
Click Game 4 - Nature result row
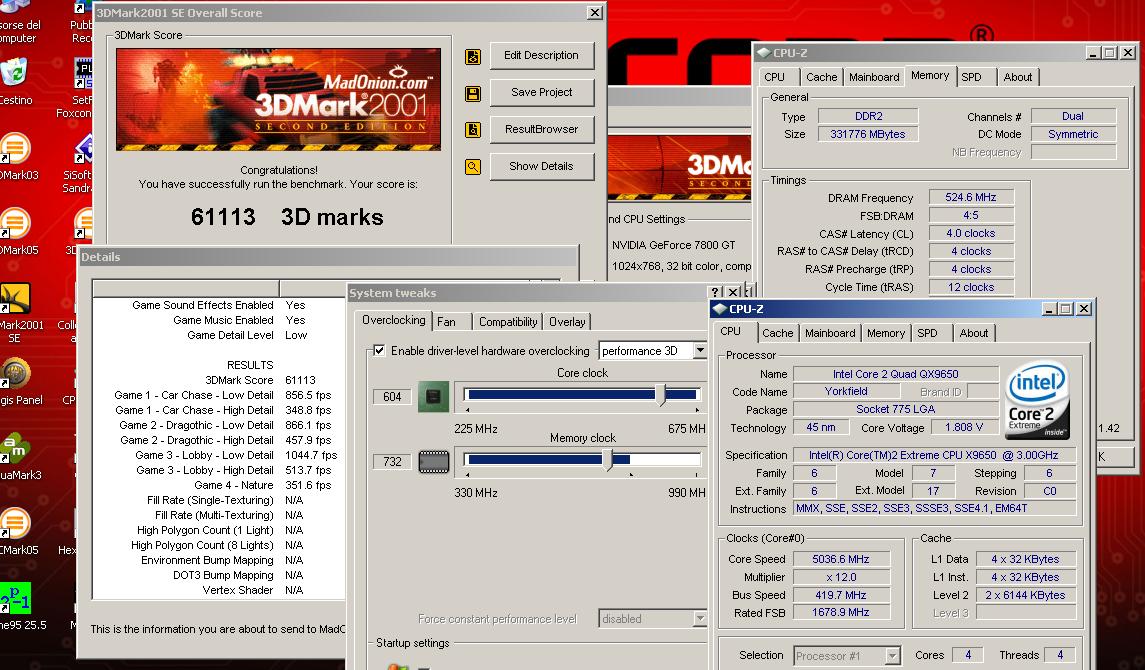(218, 485)
